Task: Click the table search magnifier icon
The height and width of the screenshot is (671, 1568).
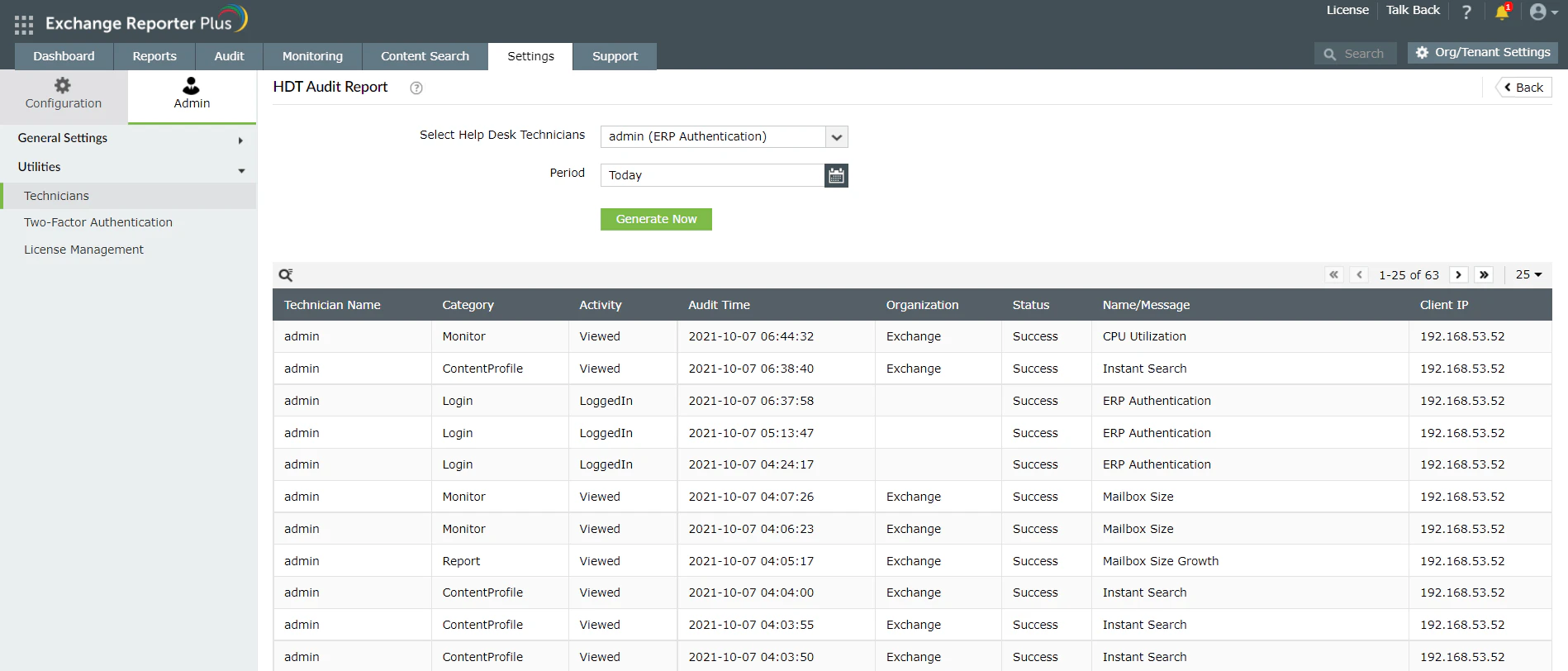Action: click(286, 275)
